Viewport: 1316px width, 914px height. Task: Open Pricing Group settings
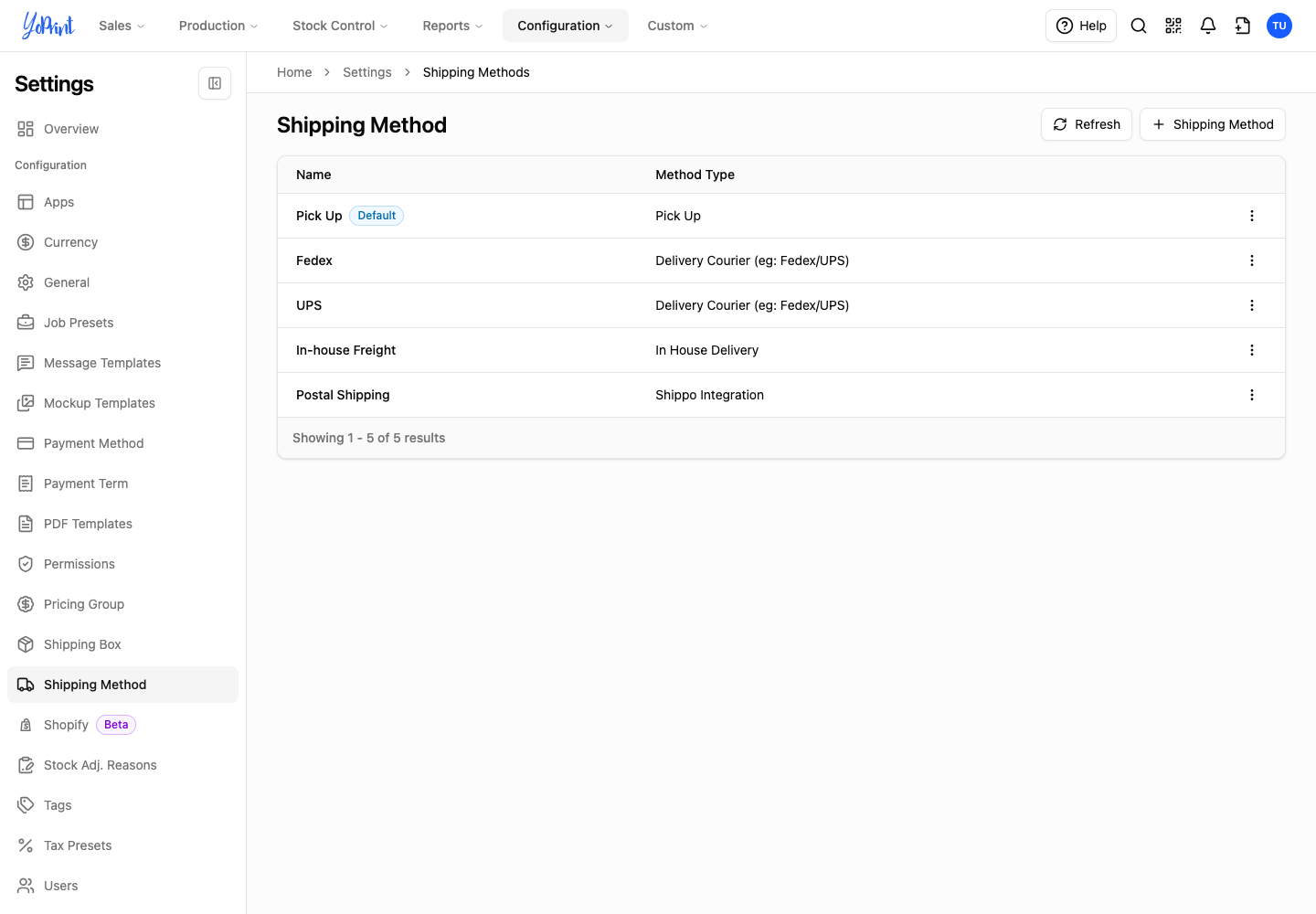click(122, 604)
